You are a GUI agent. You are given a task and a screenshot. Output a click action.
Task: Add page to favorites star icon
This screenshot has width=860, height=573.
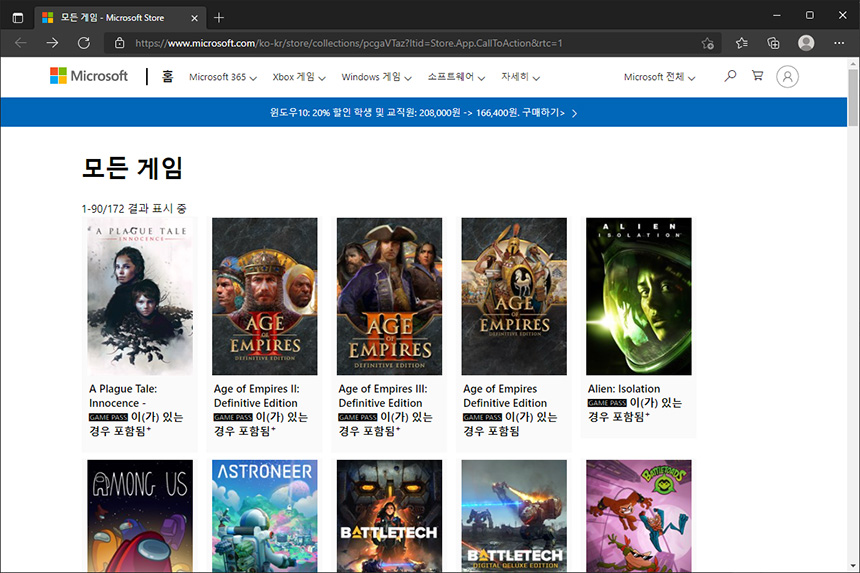coord(708,43)
